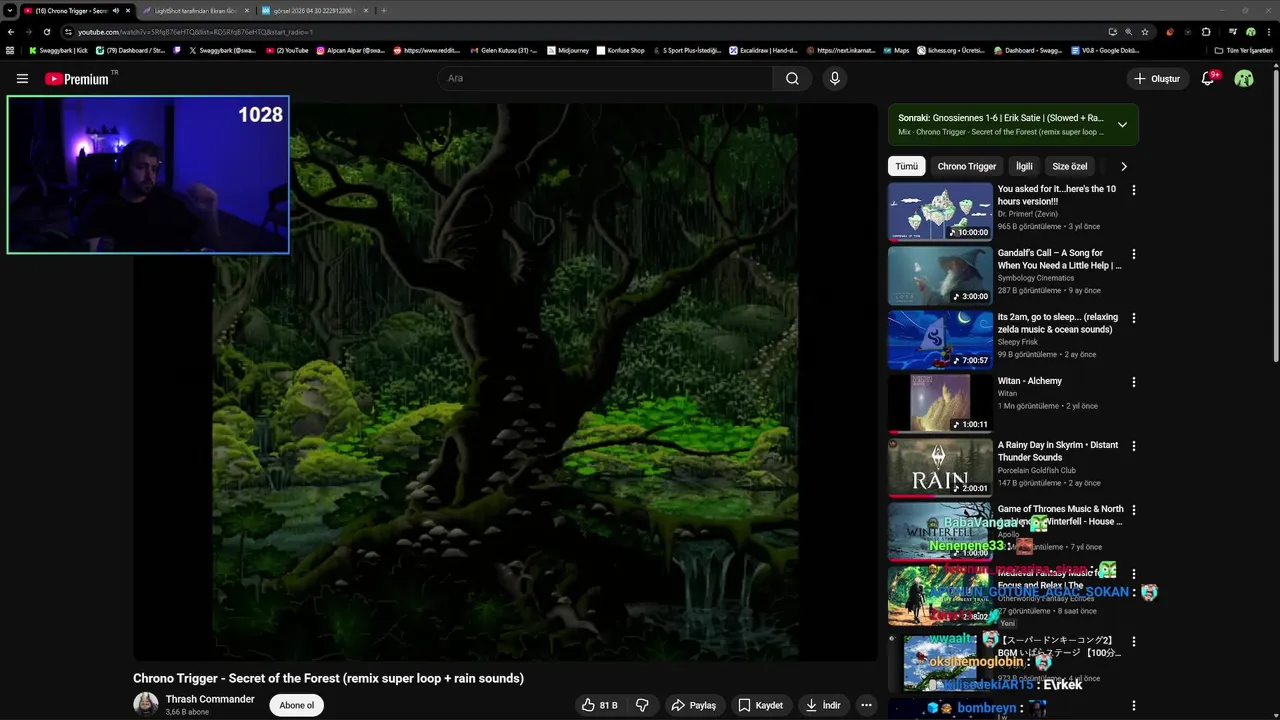Open the YouTube hamburger guide menu
1280x720 pixels.
(x=22, y=79)
